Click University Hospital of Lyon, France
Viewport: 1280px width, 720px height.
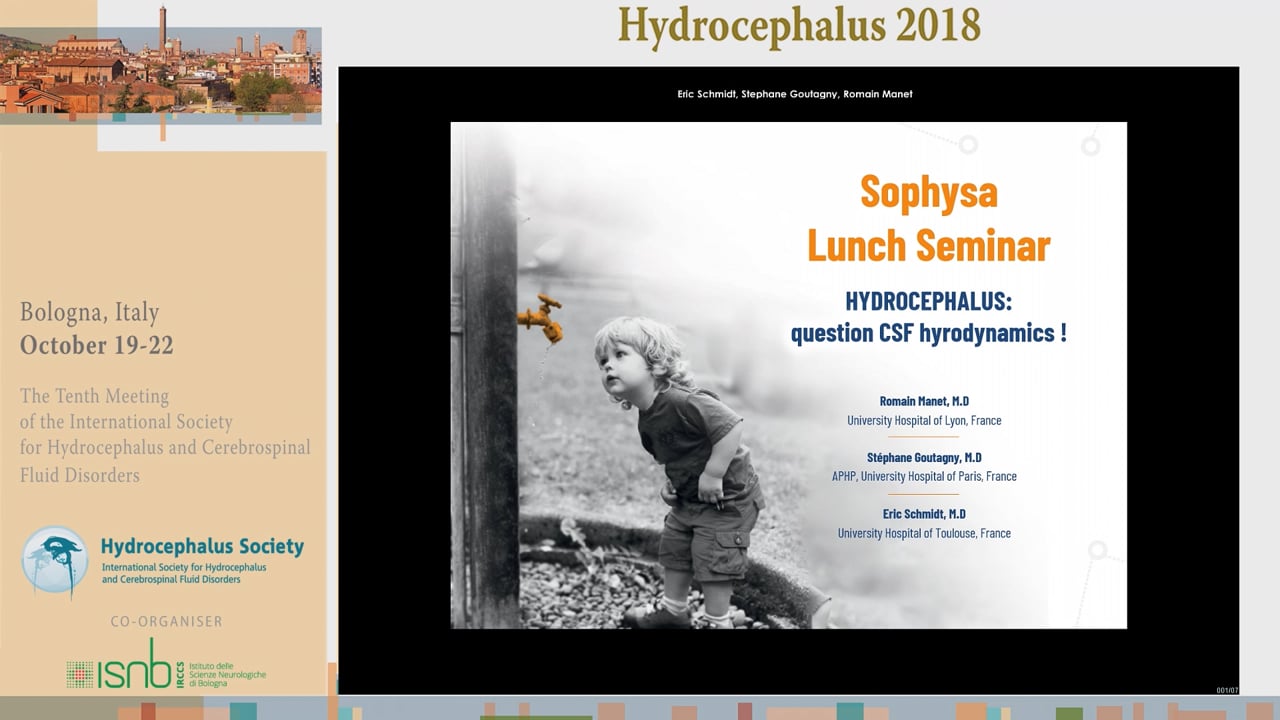924,420
